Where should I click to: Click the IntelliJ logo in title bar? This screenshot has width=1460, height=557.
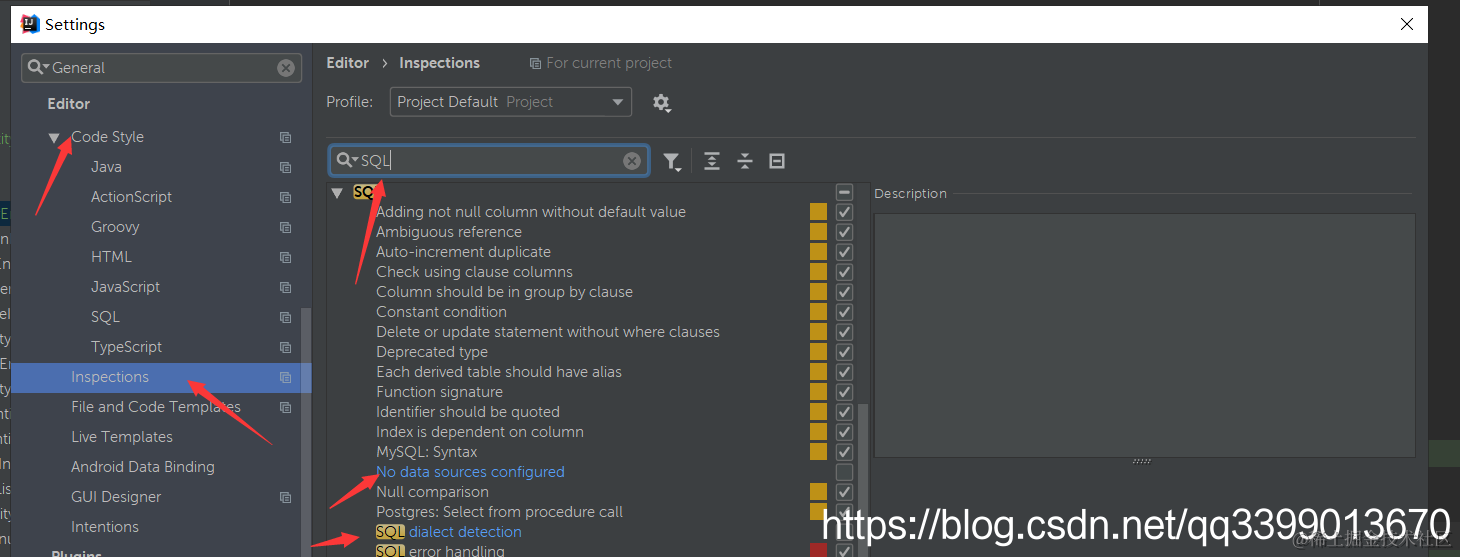click(x=30, y=24)
